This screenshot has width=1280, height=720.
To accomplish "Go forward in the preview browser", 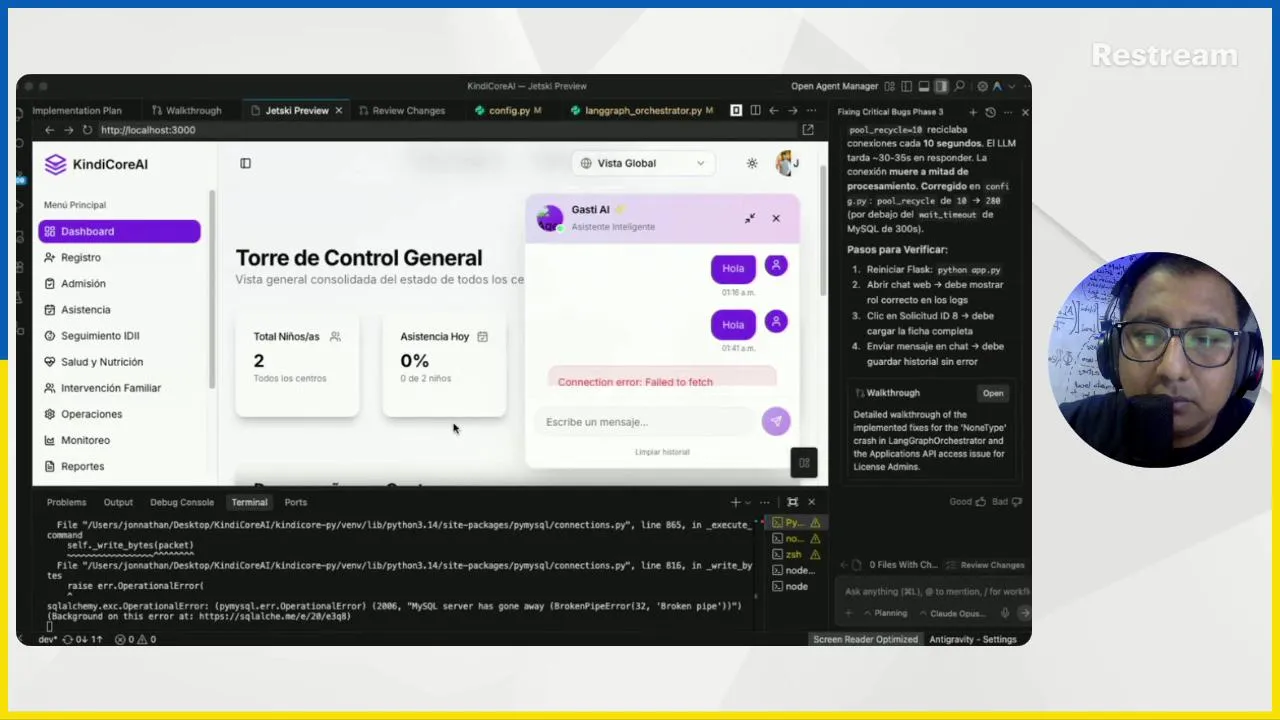I will coord(68,130).
